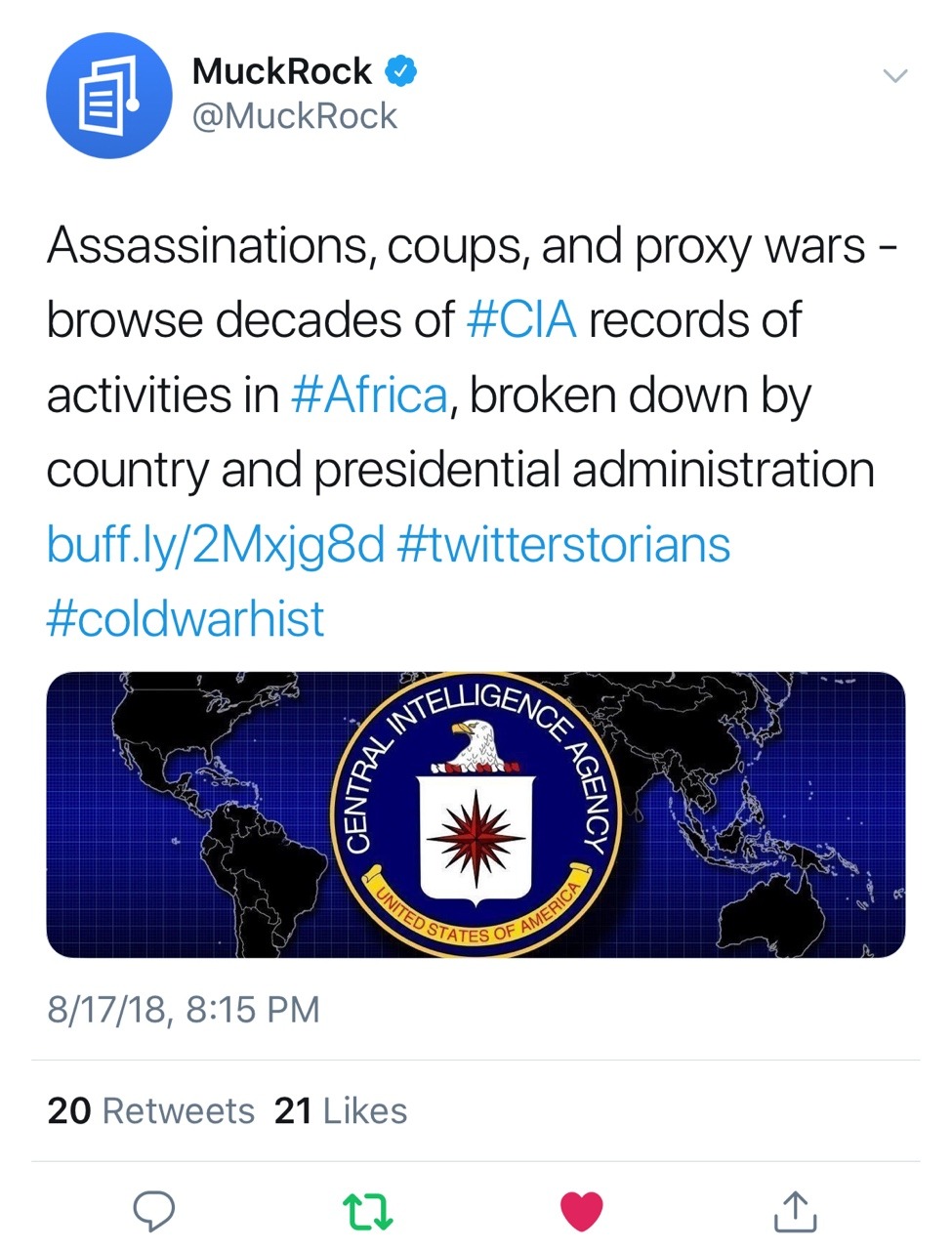Open the MuckRock profile avatar
The image size is (952, 1250).
click(x=109, y=96)
